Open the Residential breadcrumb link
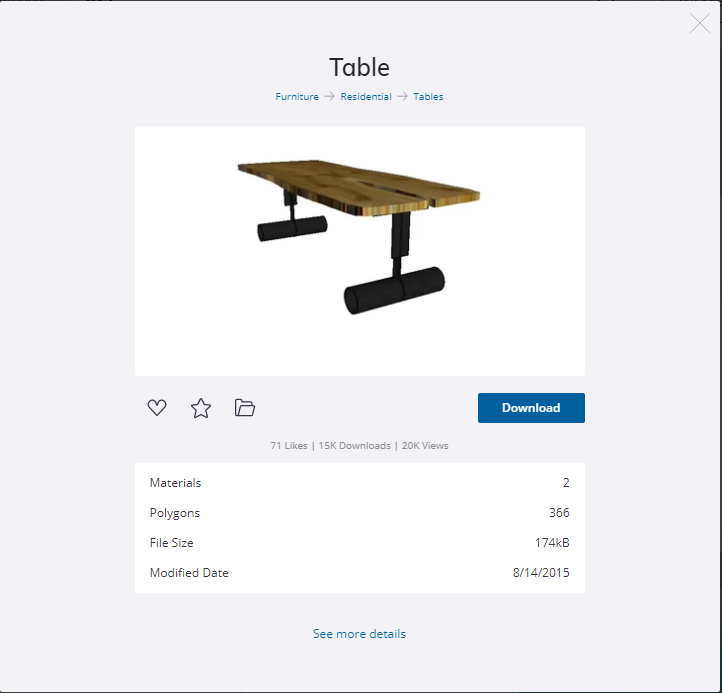 click(366, 97)
